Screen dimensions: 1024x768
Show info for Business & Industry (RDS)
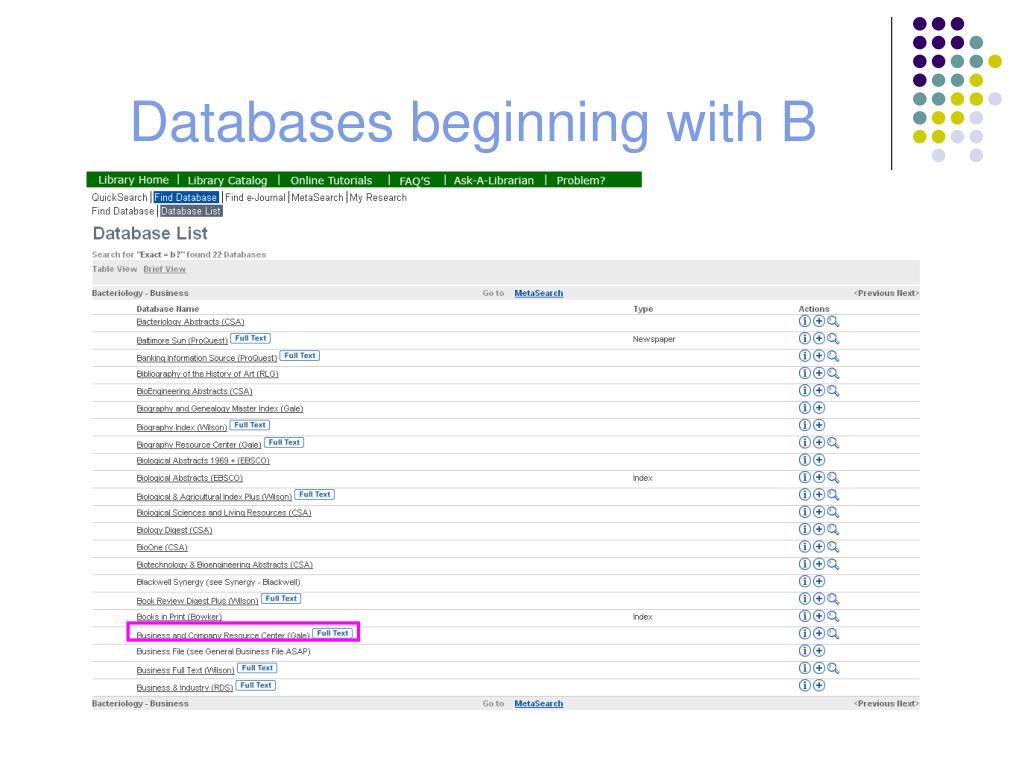805,685
